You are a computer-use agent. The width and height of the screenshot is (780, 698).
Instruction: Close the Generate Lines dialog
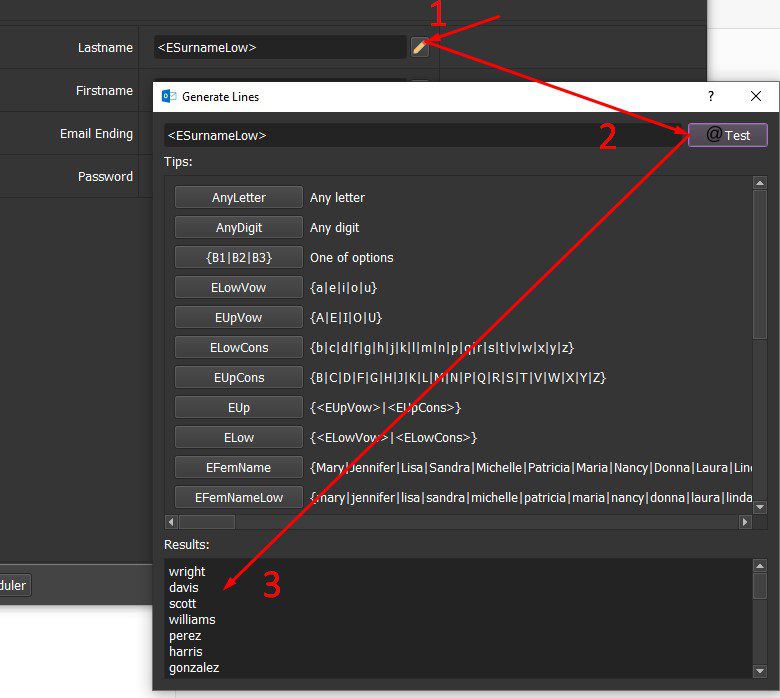click(x=756, y=96)
